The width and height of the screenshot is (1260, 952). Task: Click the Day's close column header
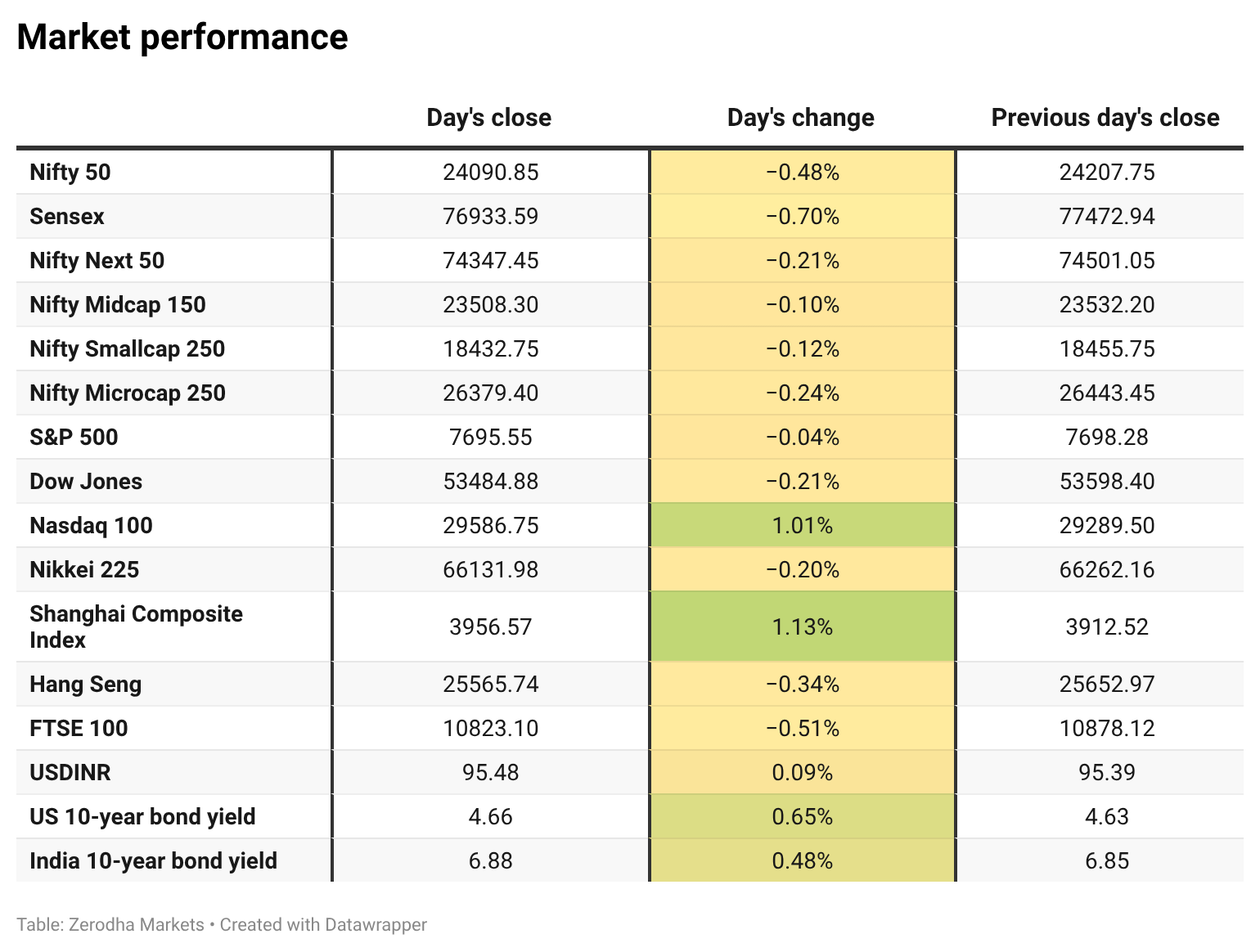(489, 118)
